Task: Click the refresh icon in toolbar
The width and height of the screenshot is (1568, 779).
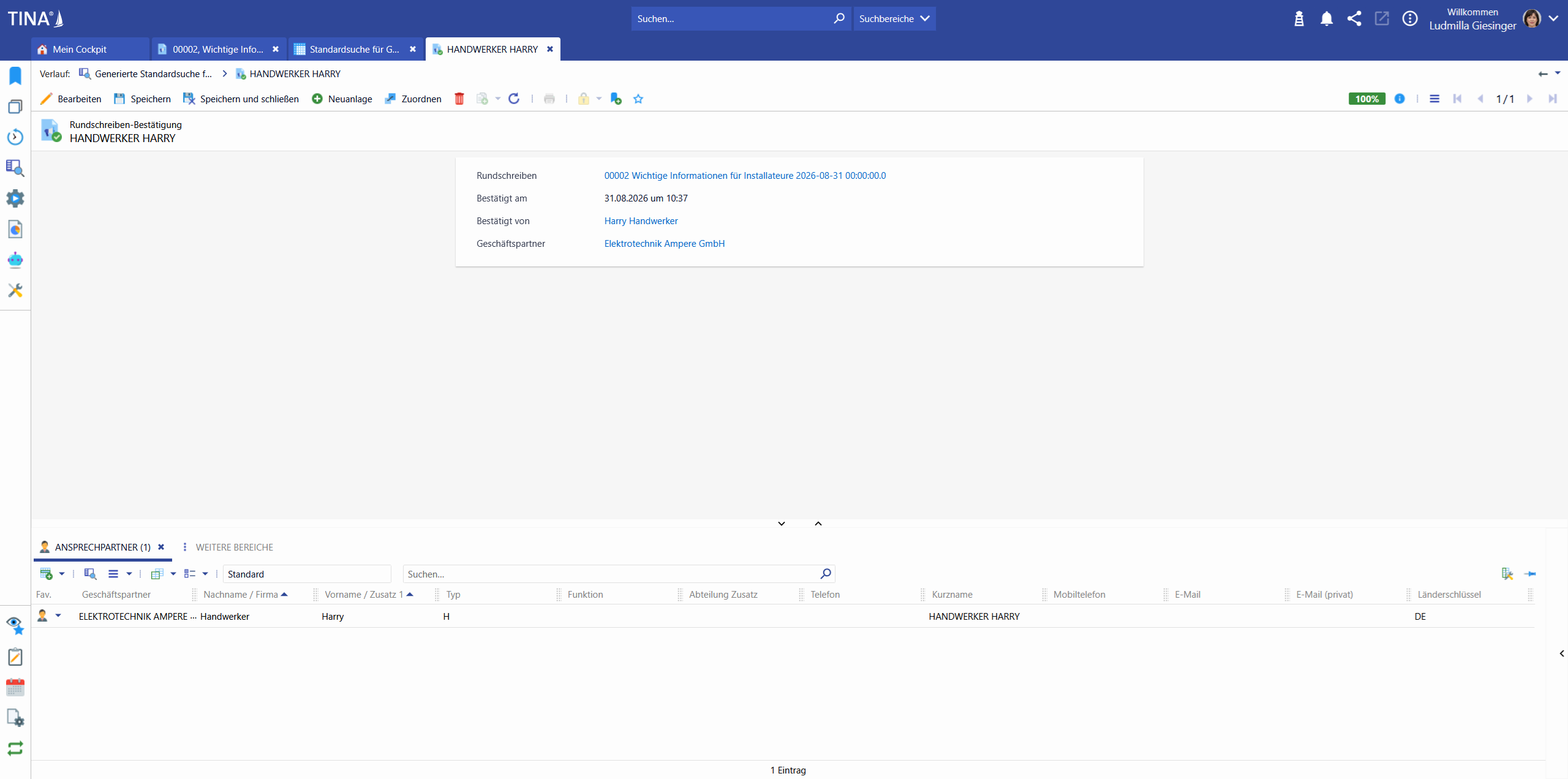Action: click(x=514, y=99)
